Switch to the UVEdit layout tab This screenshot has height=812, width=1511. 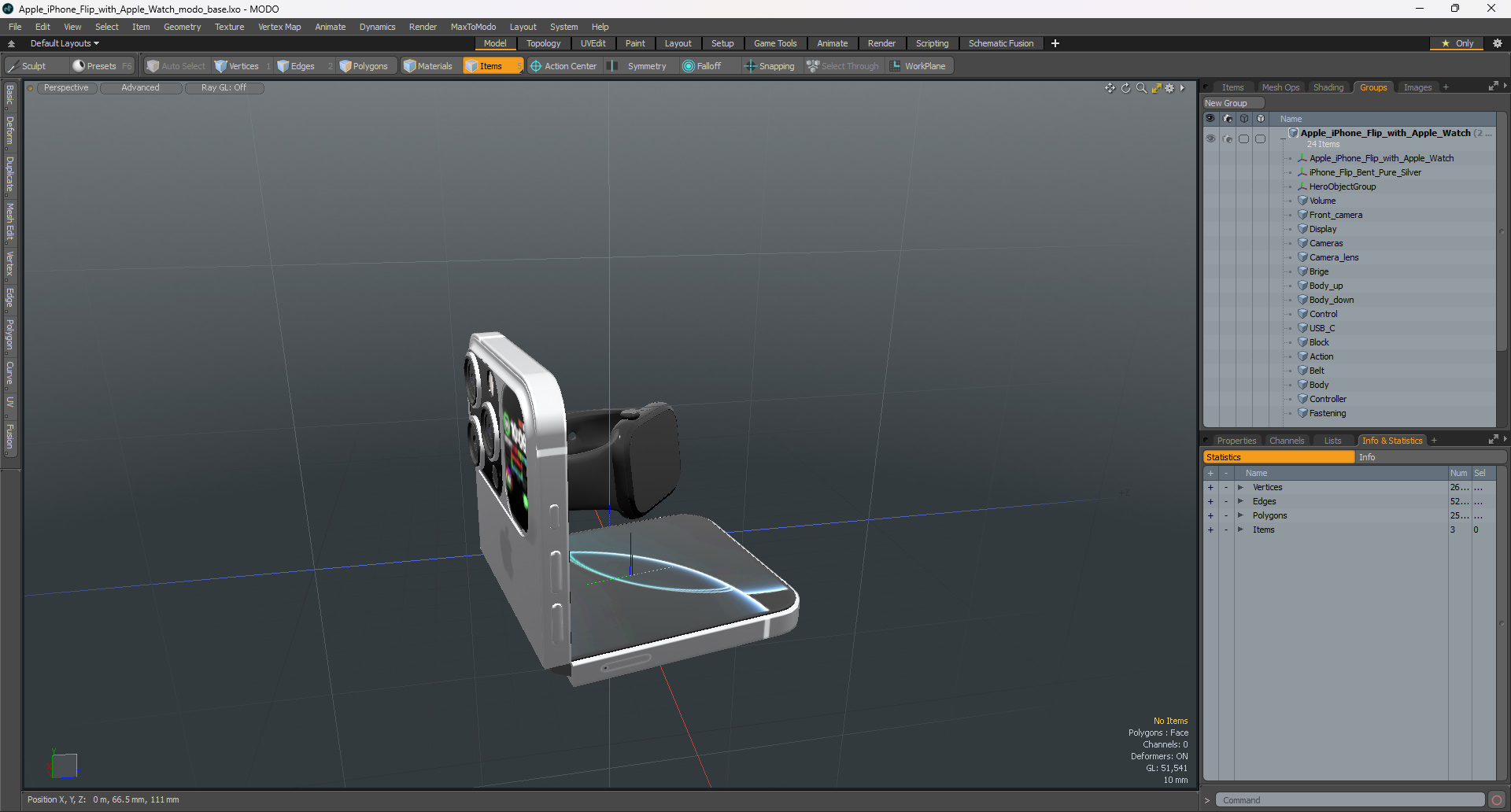point(593,43)
